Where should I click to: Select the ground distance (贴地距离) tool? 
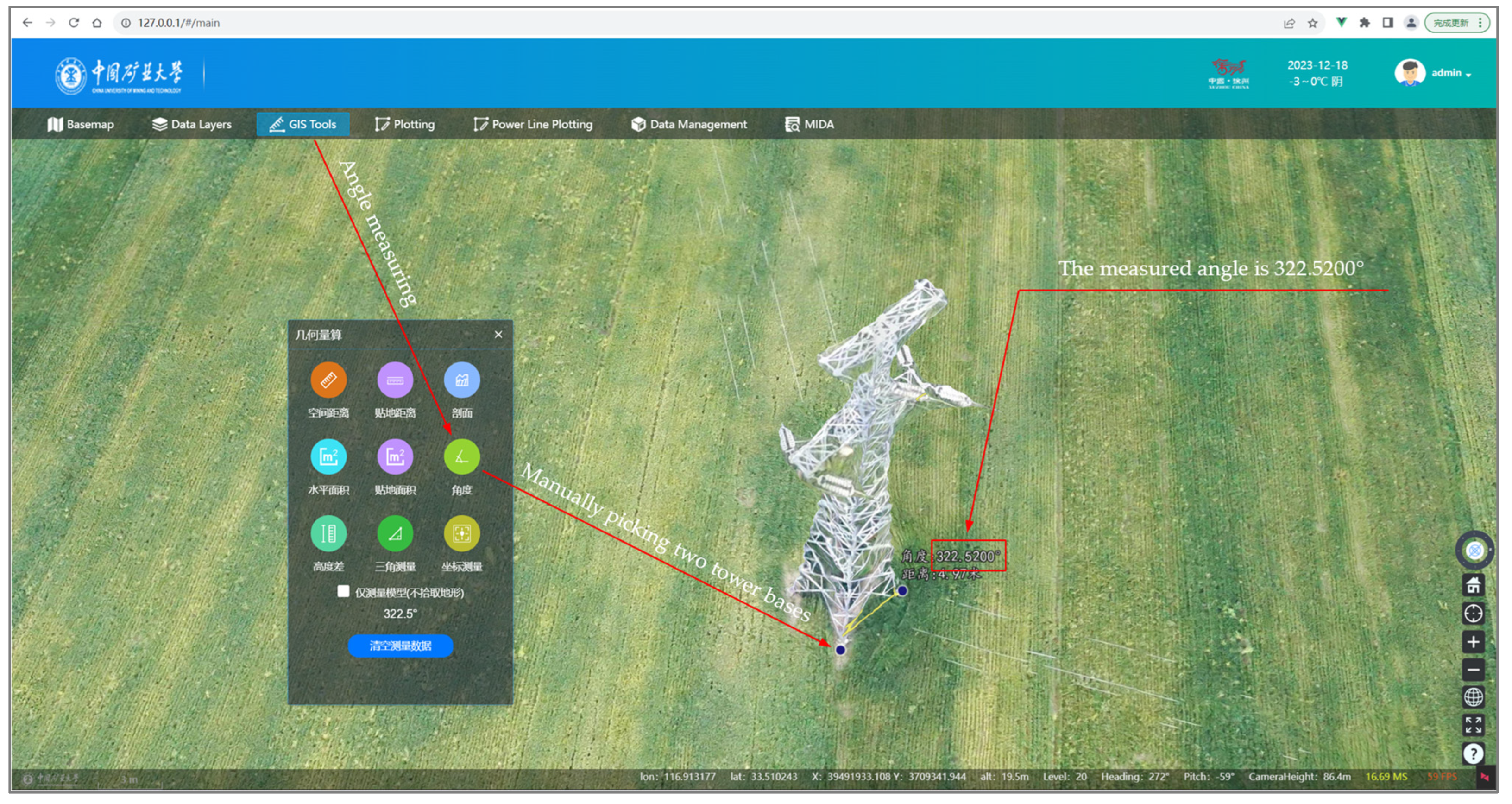coord(395,380)
